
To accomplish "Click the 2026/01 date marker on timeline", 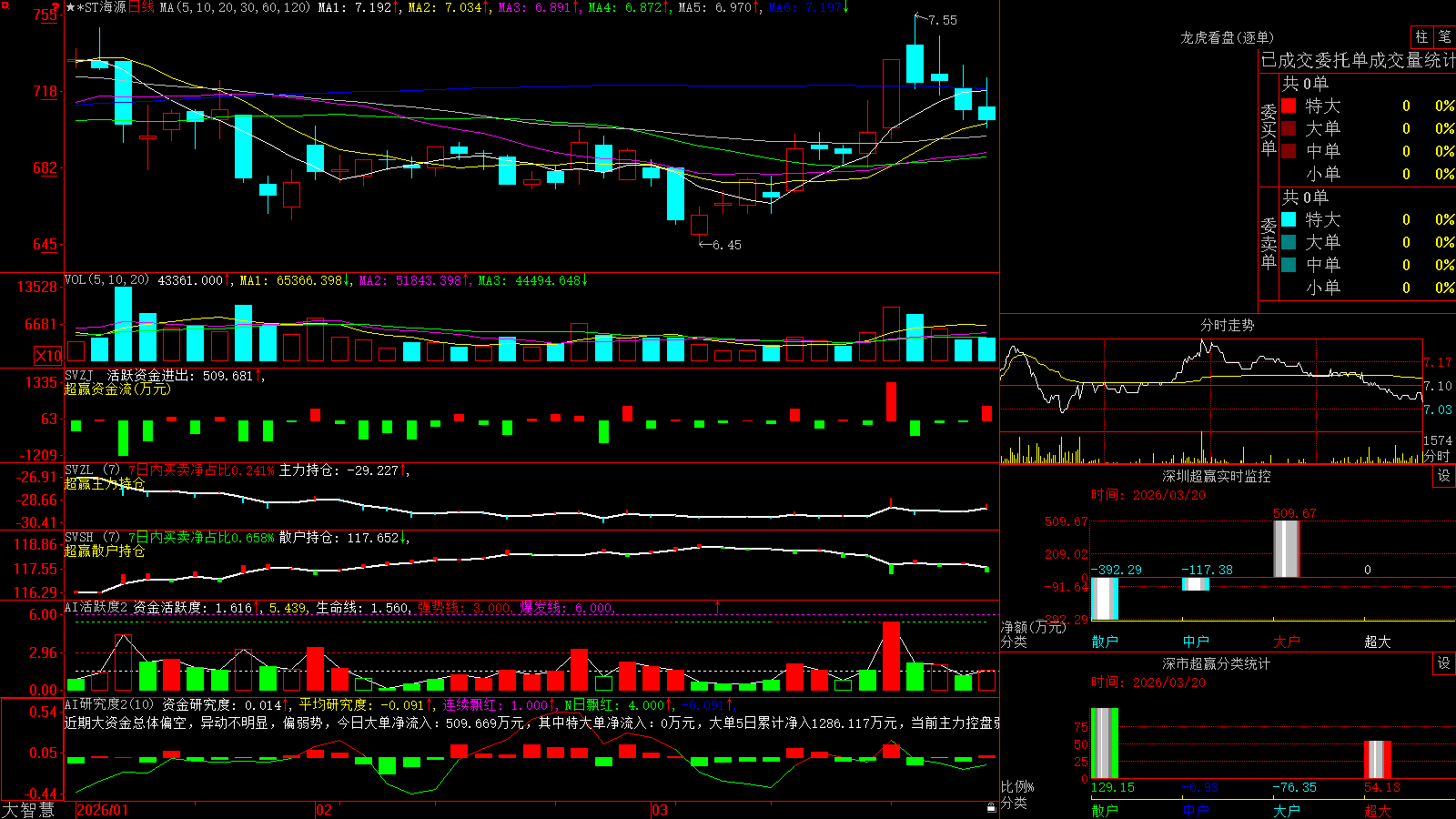I will (103, 810).
